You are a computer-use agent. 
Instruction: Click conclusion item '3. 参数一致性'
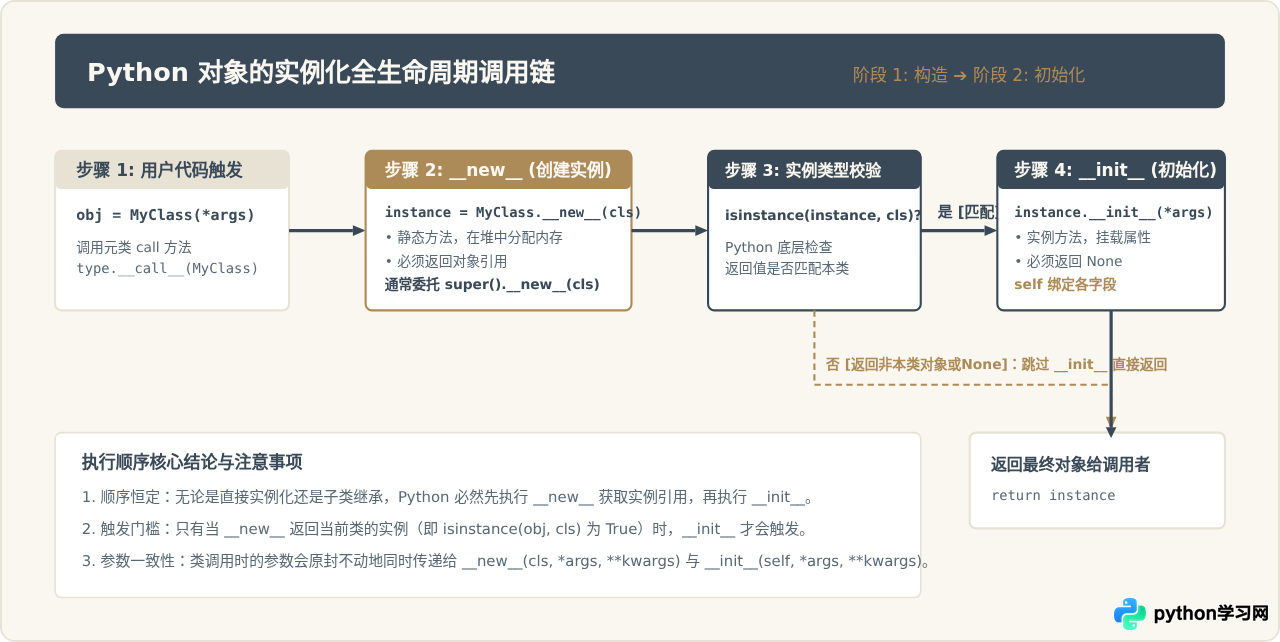[507, 561]
